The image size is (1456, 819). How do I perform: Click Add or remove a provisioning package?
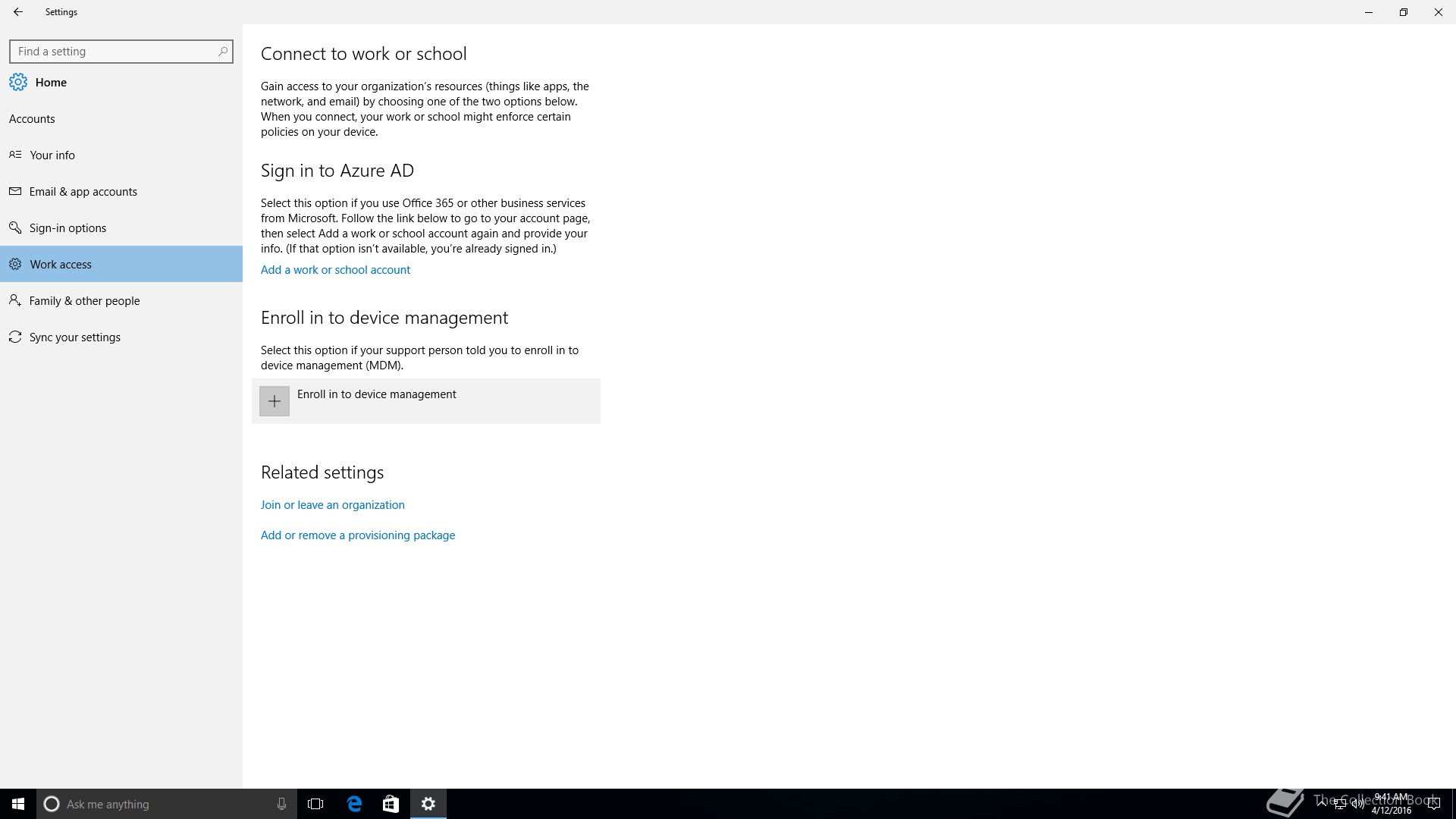pyautogui.click(x=358, y=535)
